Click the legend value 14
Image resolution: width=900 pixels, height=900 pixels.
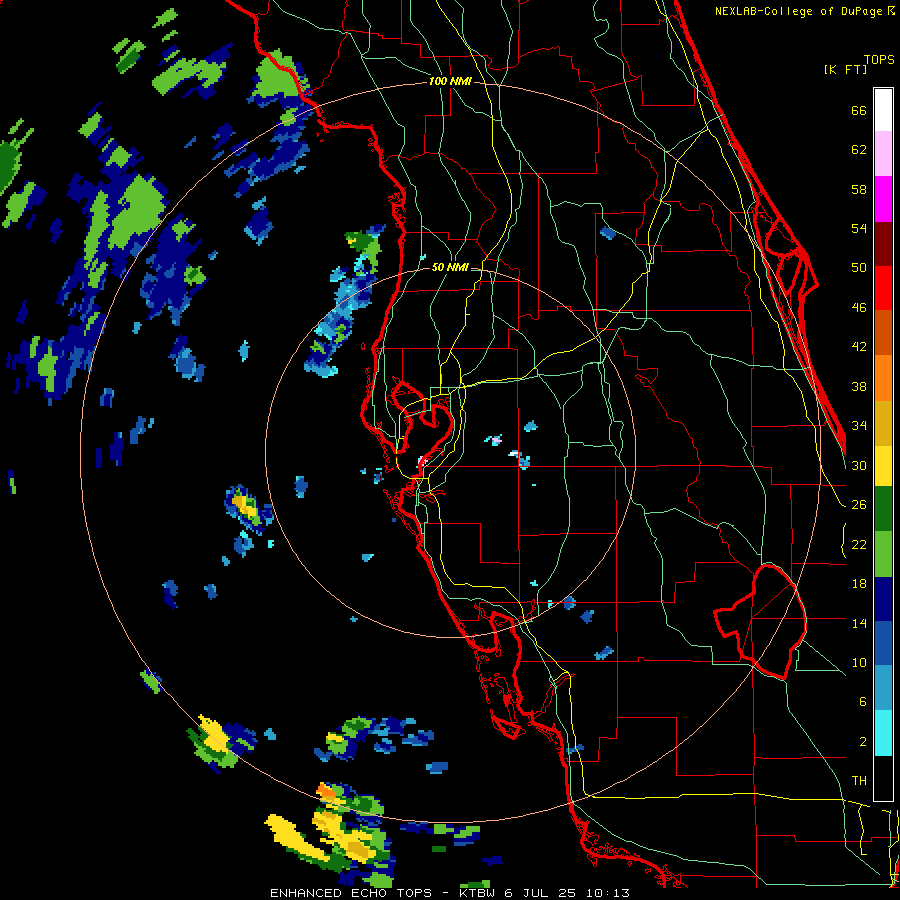point(859,623)
